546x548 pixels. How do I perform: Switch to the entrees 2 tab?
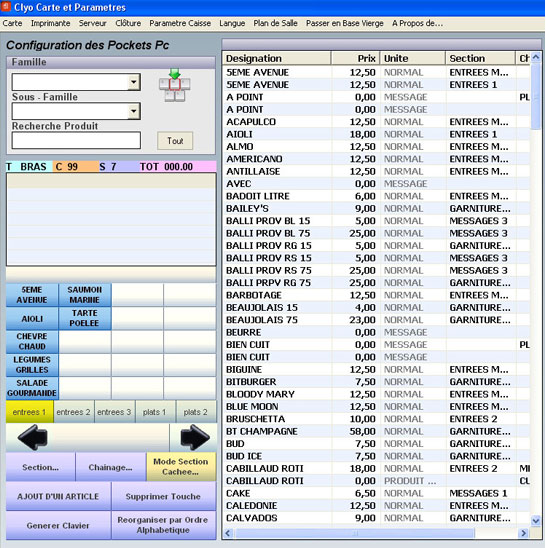click(x=73, y=412)
